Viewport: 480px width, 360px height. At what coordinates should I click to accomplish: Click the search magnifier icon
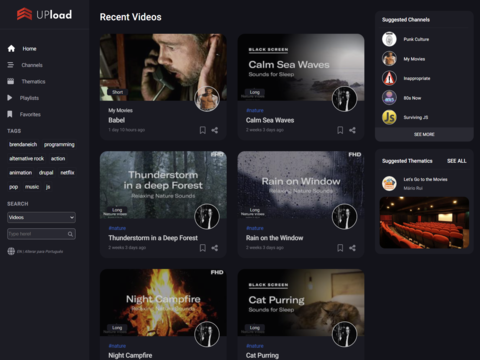pyautogui.click(x=70, y=234)
